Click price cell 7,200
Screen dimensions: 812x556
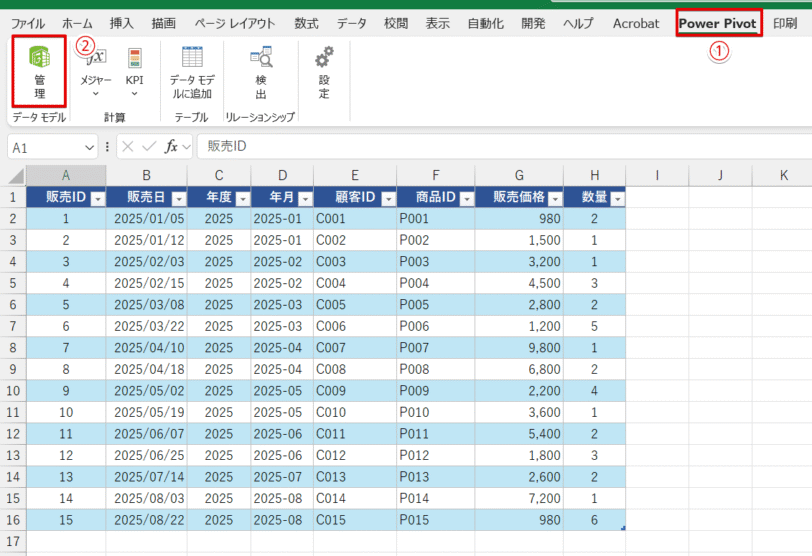pyautogui.click(x=519, y=499)
